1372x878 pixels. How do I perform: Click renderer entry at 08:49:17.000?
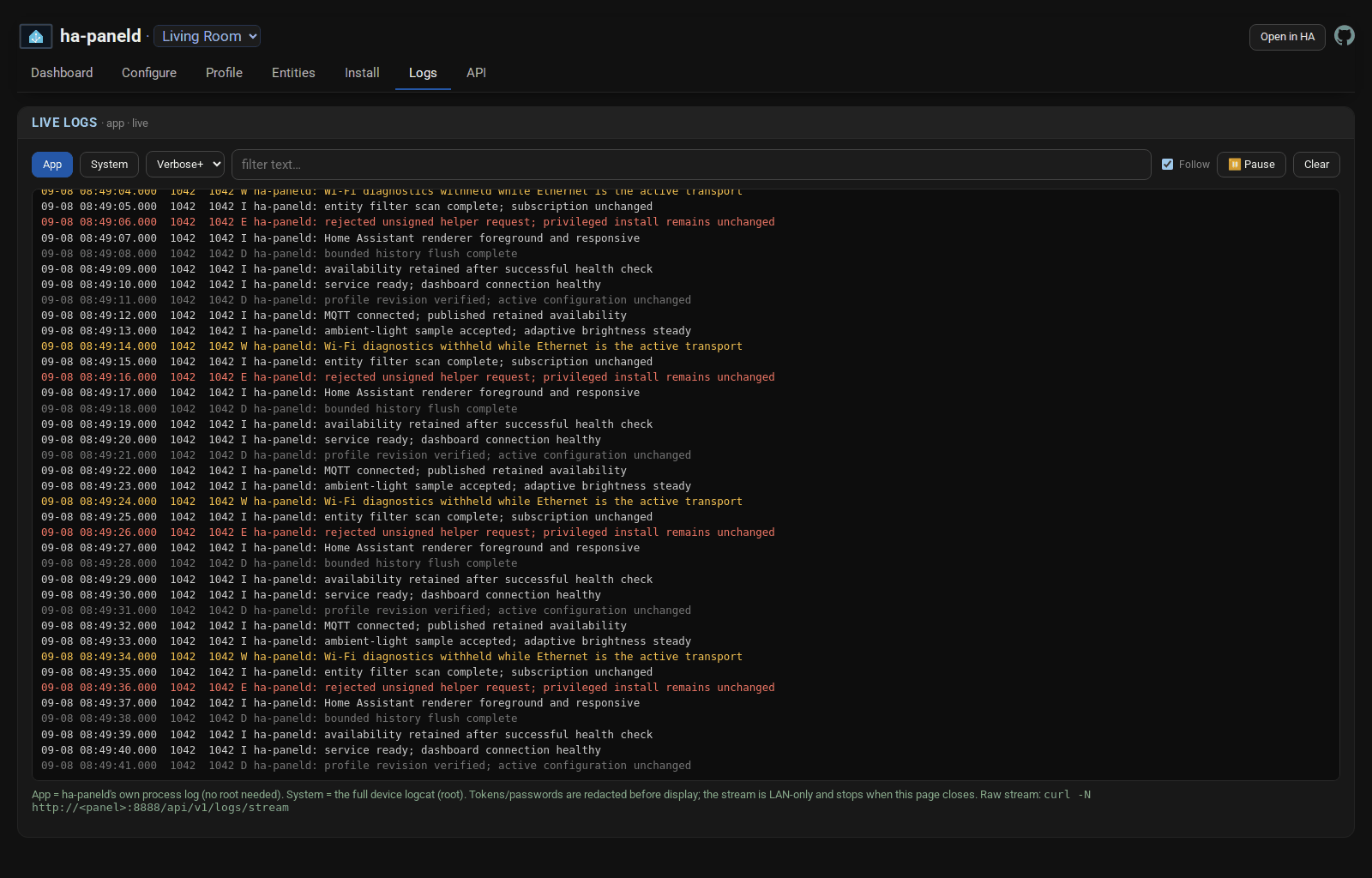pos(340,393)
